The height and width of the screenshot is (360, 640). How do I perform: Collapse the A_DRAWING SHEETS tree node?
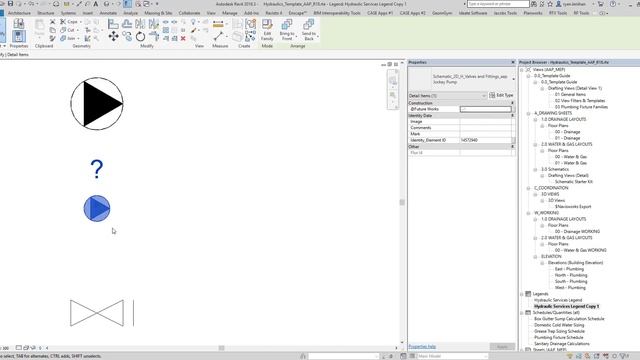pos(528,113)
